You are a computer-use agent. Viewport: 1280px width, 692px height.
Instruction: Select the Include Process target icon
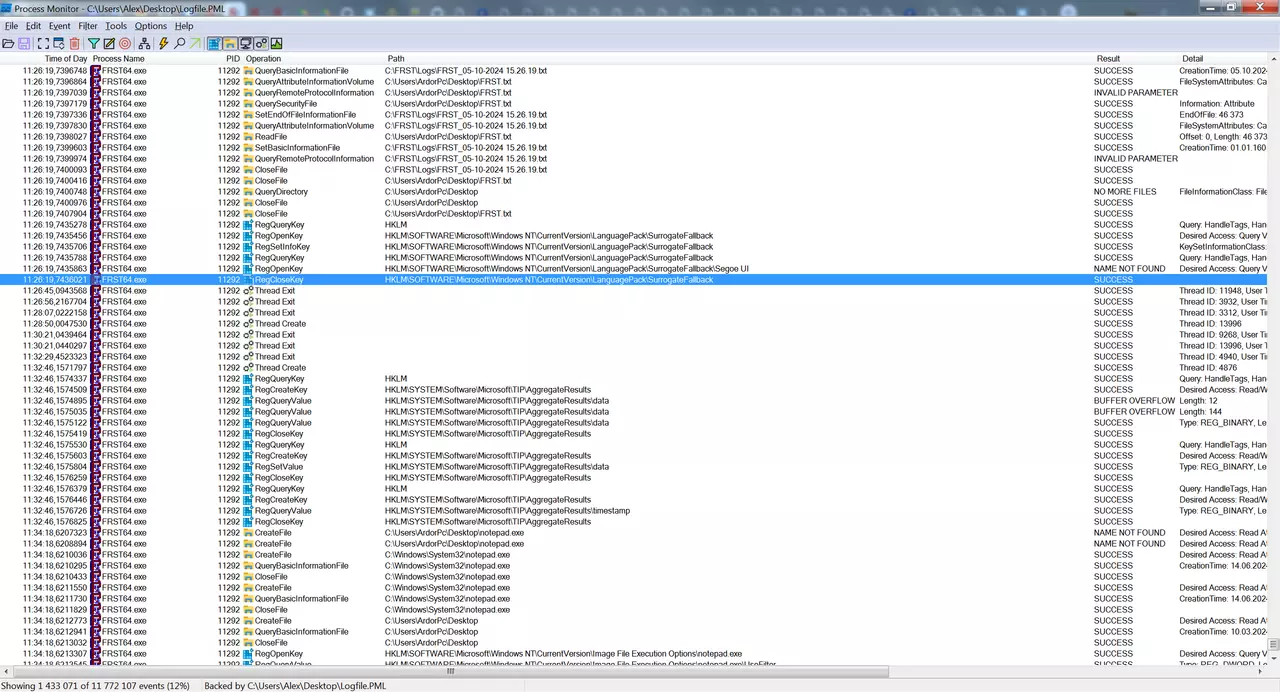(x=125, y=44)
